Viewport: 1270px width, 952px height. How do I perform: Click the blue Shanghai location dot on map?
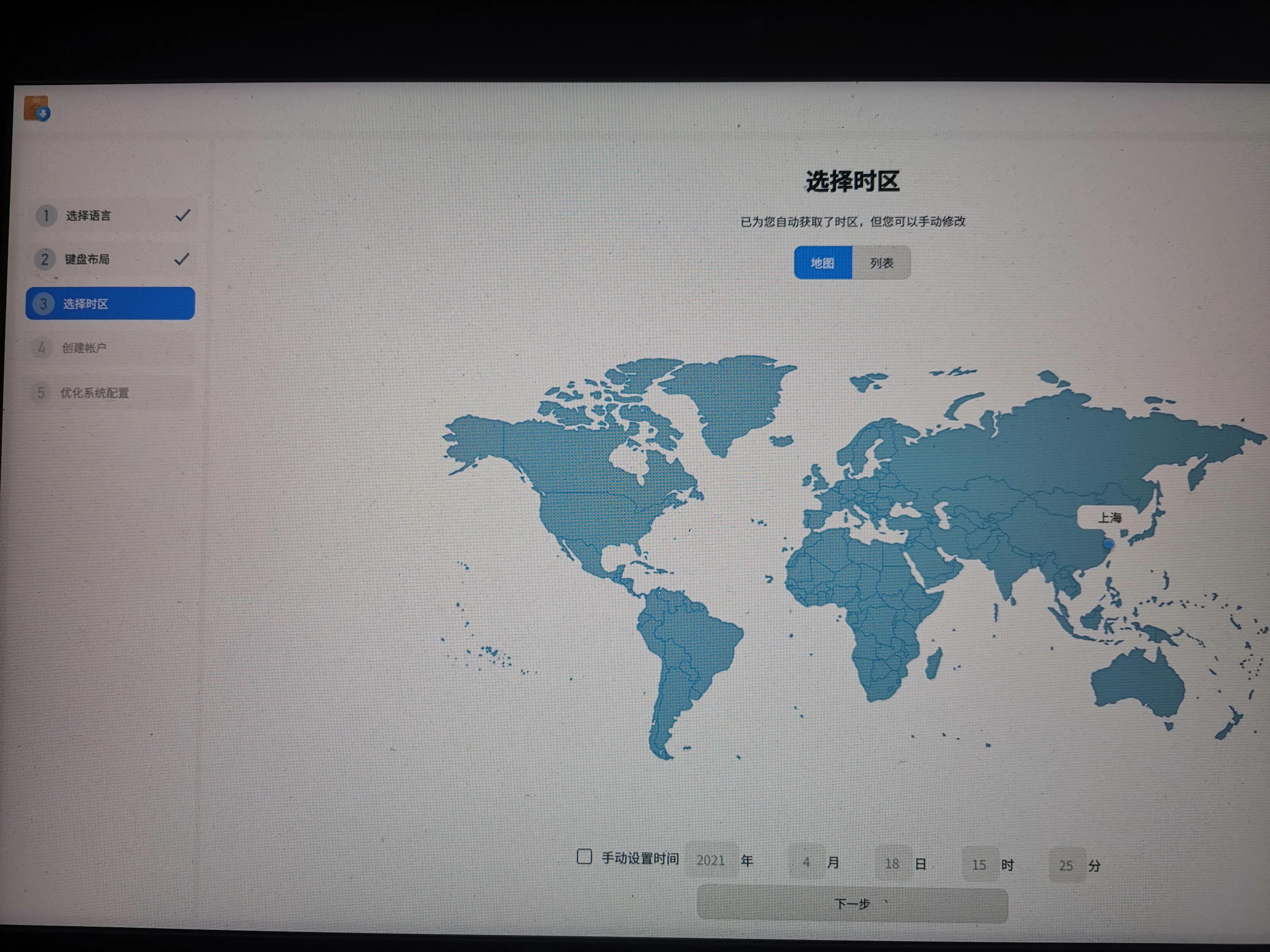click(x=1108, y=544)
